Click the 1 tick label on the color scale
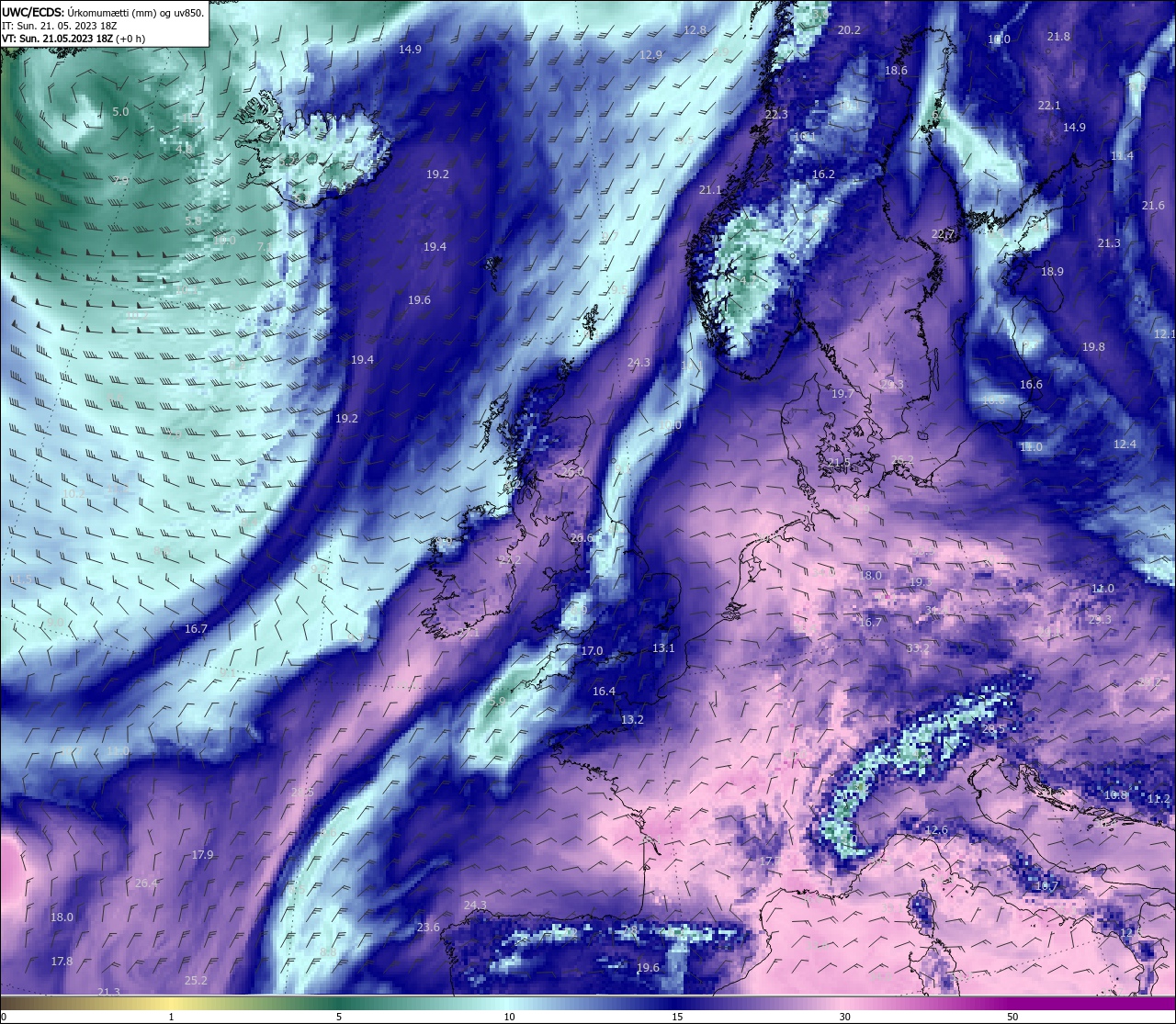Image resolution: width=1176 pixels, height=1024 pixels. click(x=172, y=1017)
